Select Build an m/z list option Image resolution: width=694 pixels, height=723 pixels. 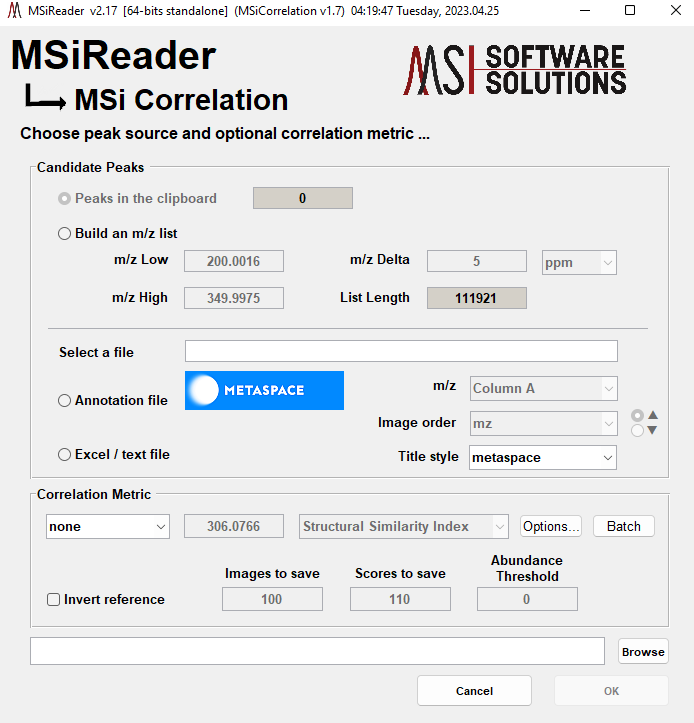click(65, 233)
